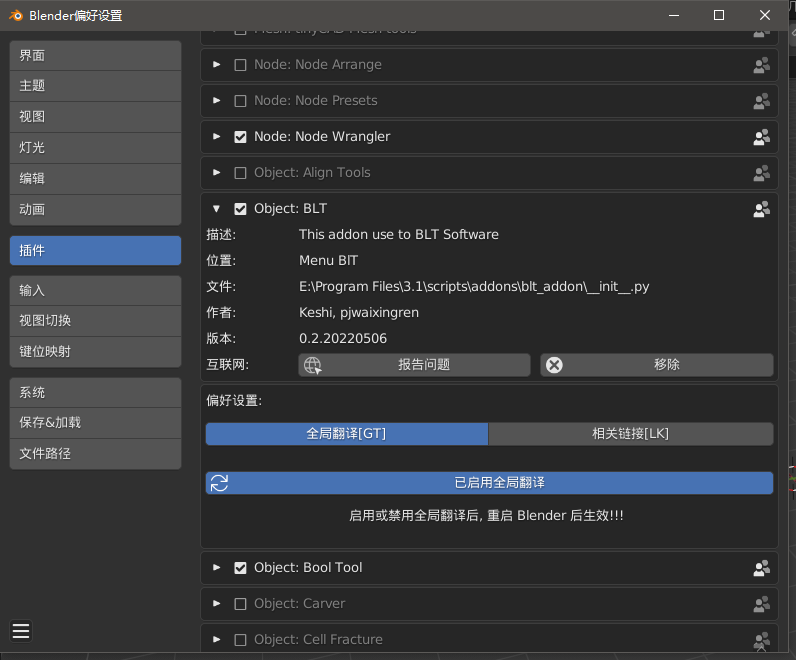Disable the Node Wrangler addon checkbox

(x=240, y=137)
